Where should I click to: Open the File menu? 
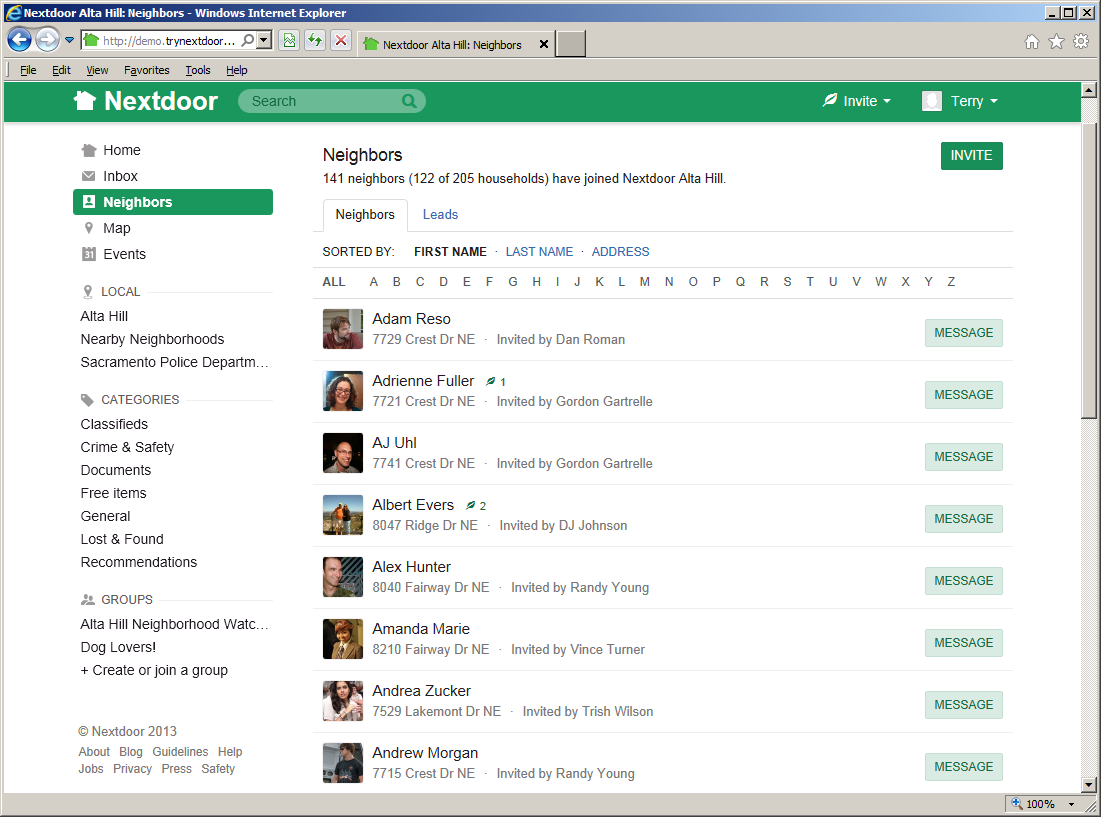[x=28, y=70]
